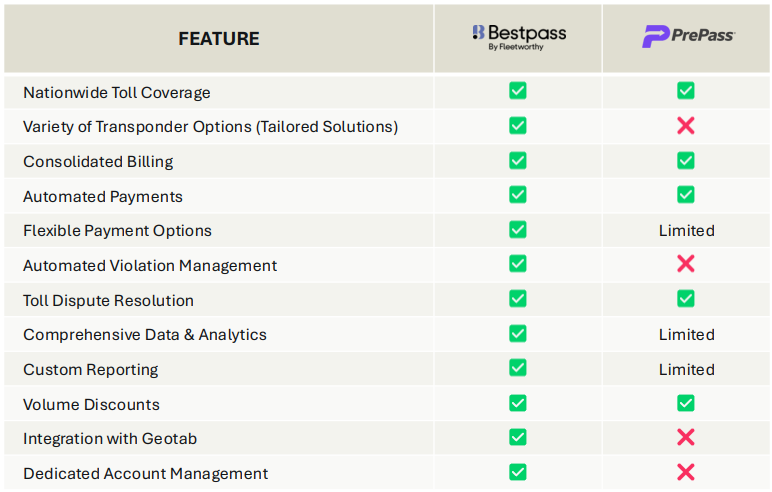772x492 pixels.
Task: Click PrePass checkmark for Nationwide Toll Coverage
Action: (x=685, y=91)
